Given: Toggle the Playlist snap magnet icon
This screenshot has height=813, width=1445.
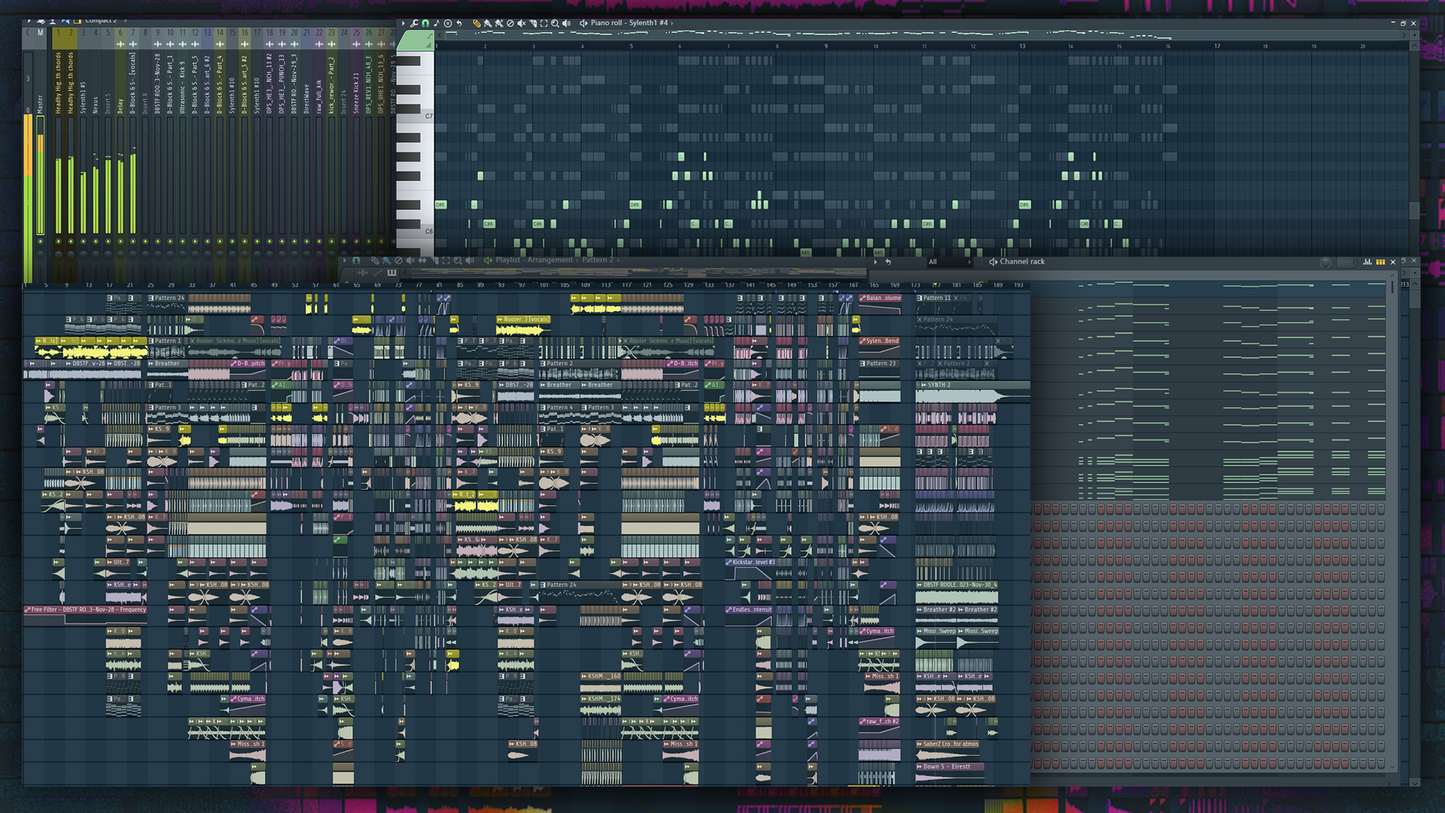Looking at the screenshot, I should click(356, 260).
